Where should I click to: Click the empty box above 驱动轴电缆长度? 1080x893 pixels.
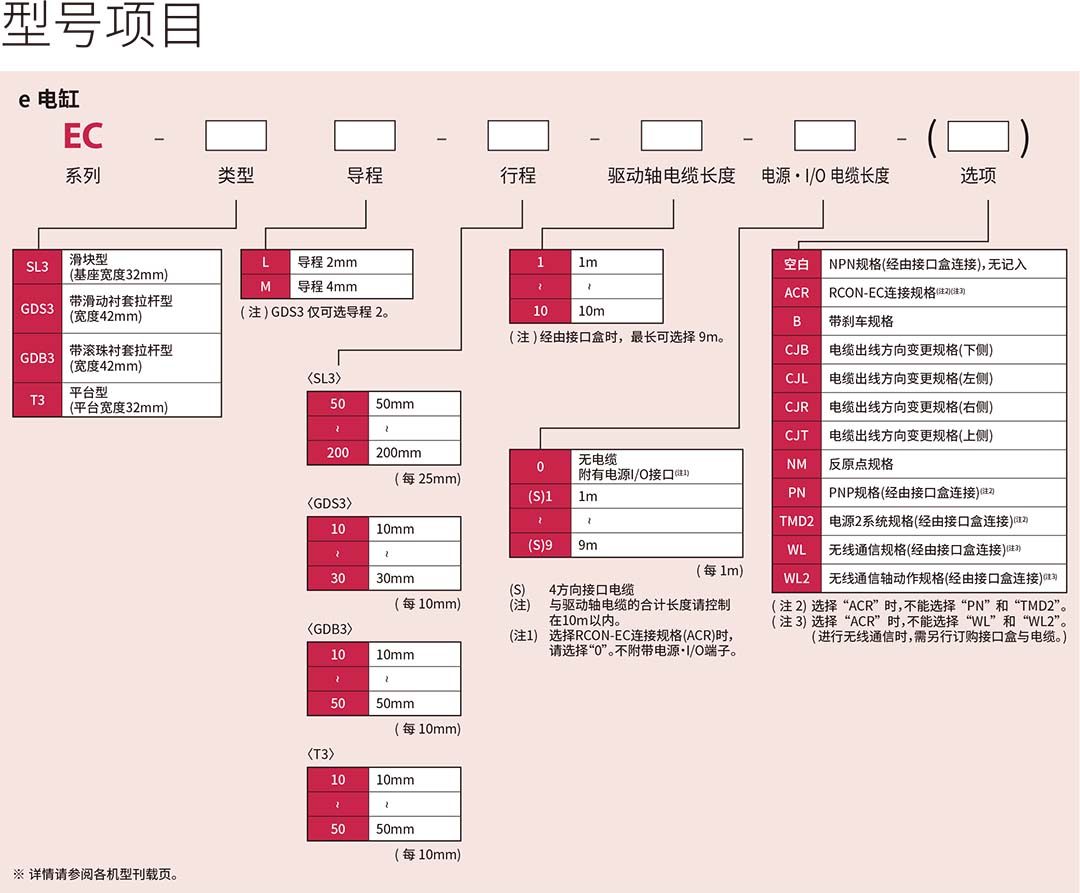(x=671, y=136)
